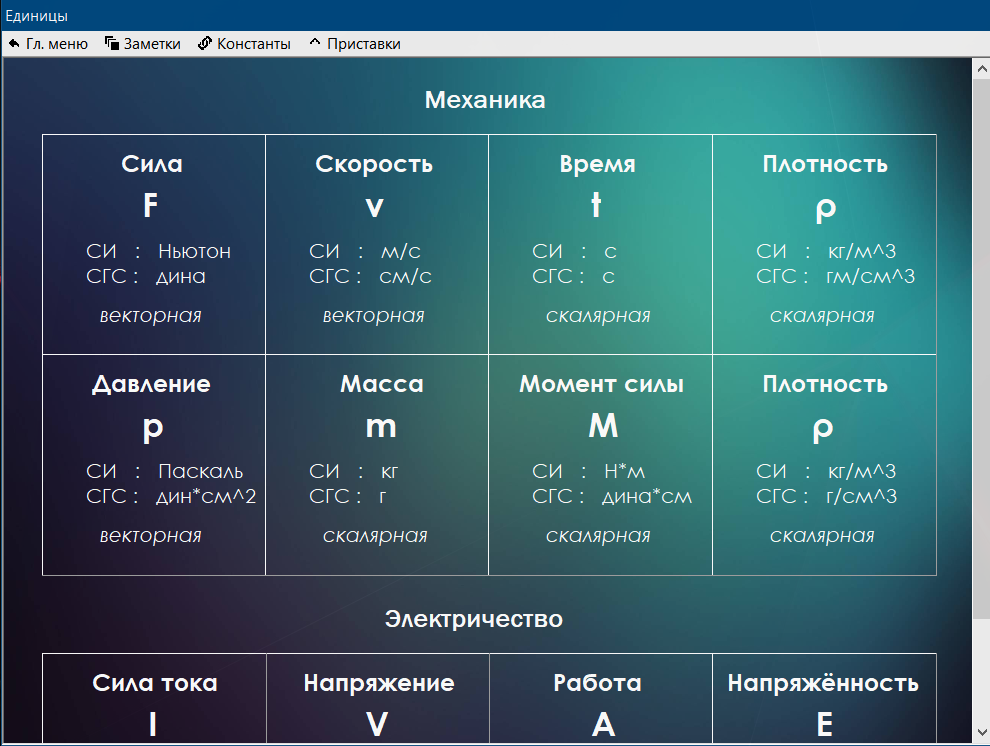Viewport: 990px width, 746px height.
Task: Select the Механика section heading
Action: 485,100
